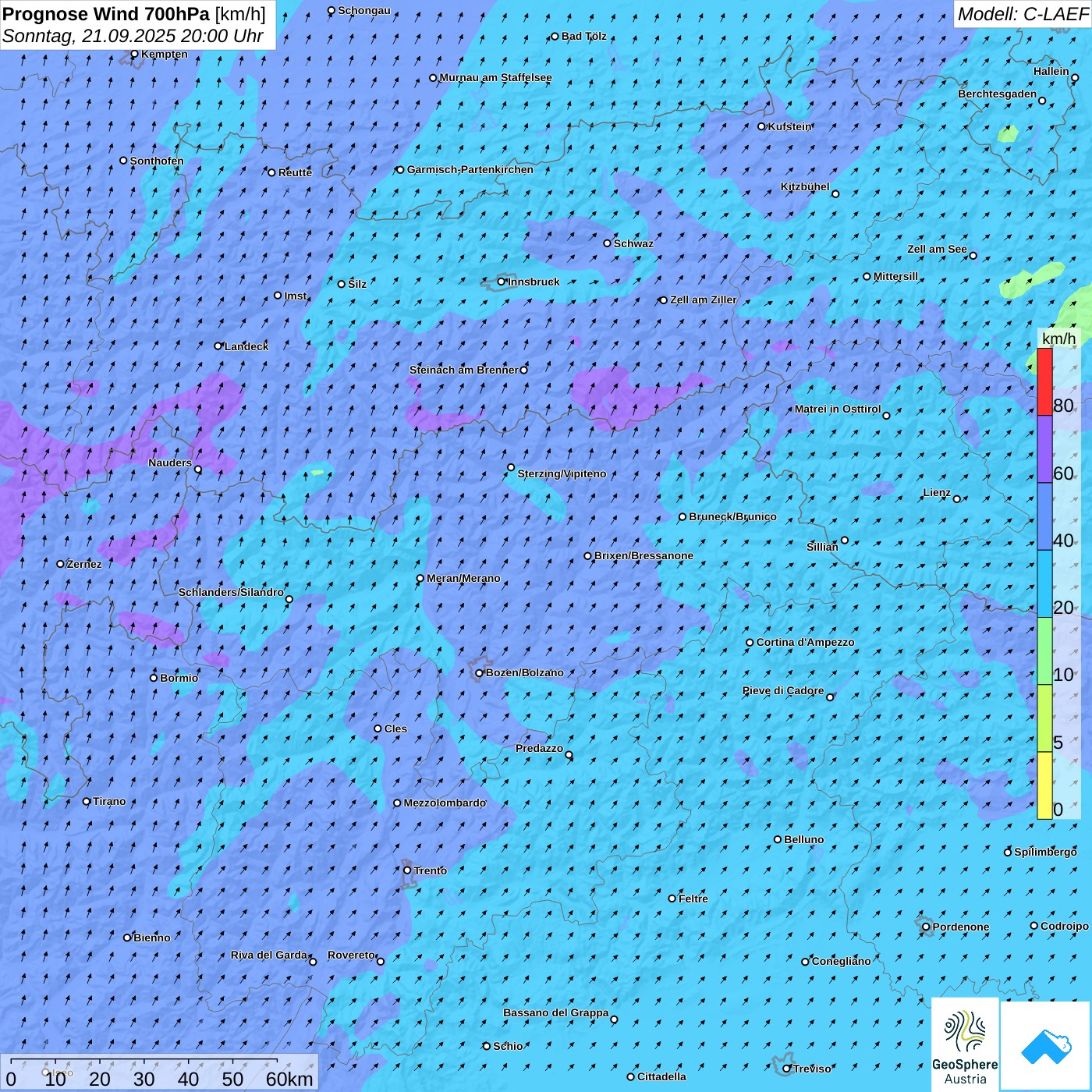Click the Schlanders/Silandro label
The height and width of the screenshot is (1092, 1092).
click(231, 593)
